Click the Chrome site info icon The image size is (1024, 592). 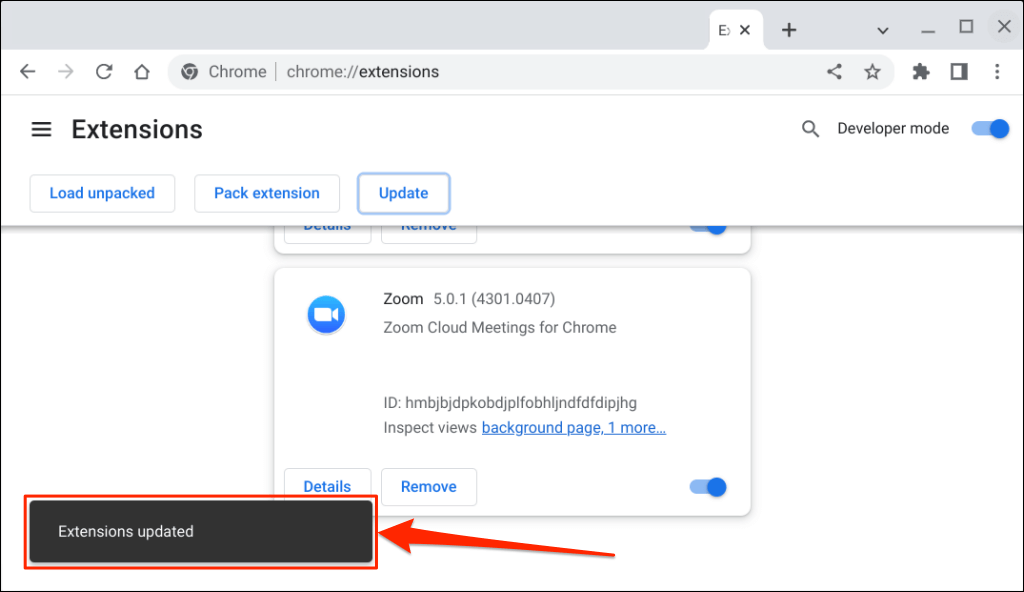coord(189,71)
